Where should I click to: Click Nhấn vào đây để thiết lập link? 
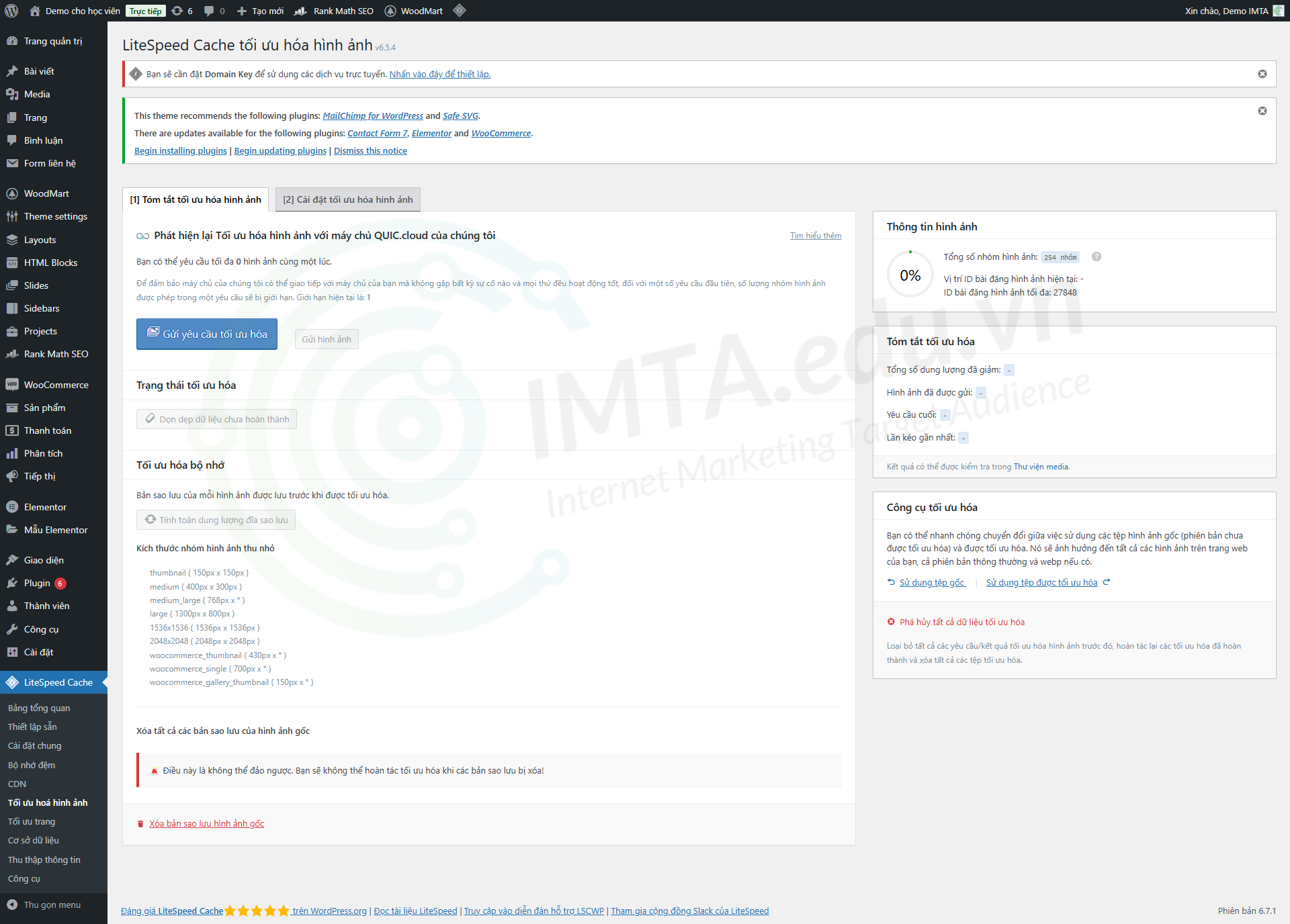point(440,74)
